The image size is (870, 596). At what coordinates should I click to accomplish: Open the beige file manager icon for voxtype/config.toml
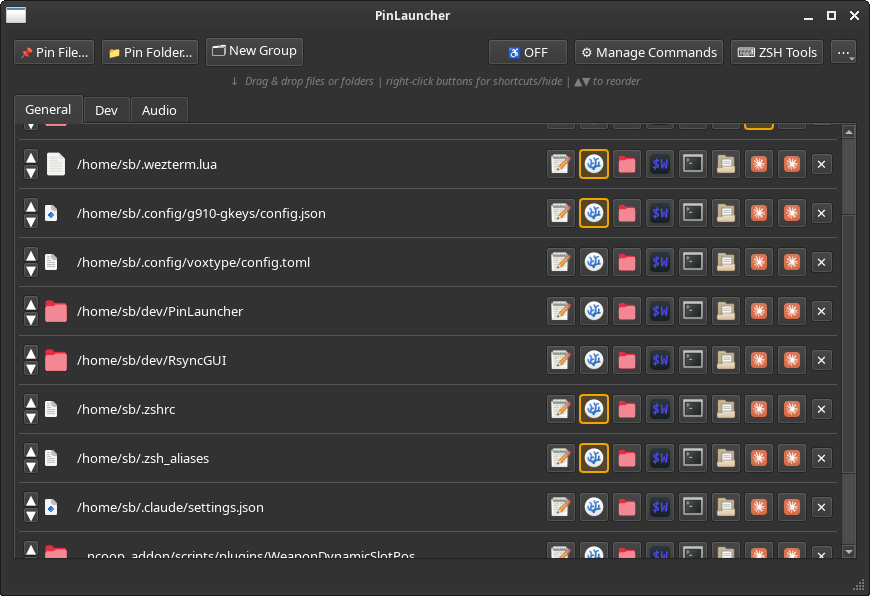coord(726,262)
